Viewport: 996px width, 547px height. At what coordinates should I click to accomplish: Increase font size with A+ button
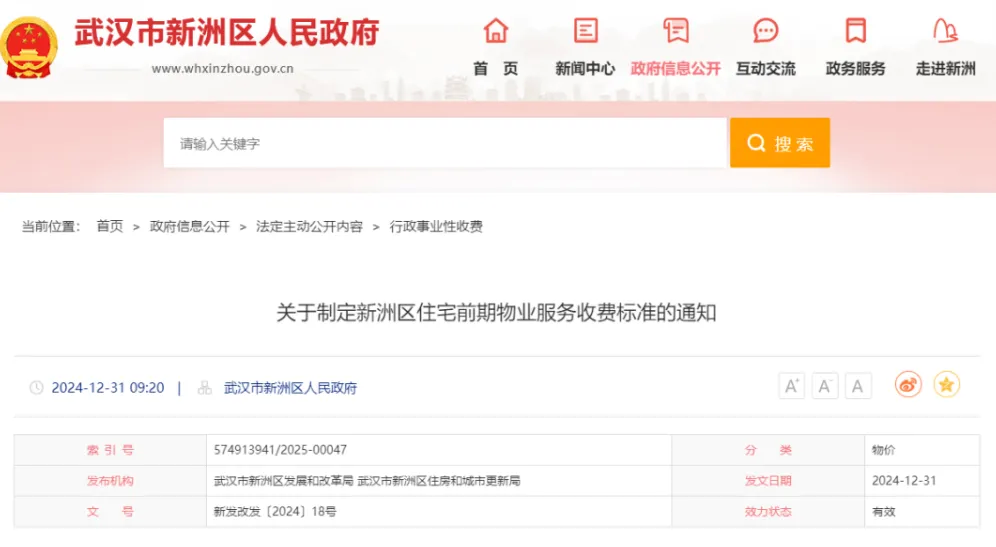[792, 386]
